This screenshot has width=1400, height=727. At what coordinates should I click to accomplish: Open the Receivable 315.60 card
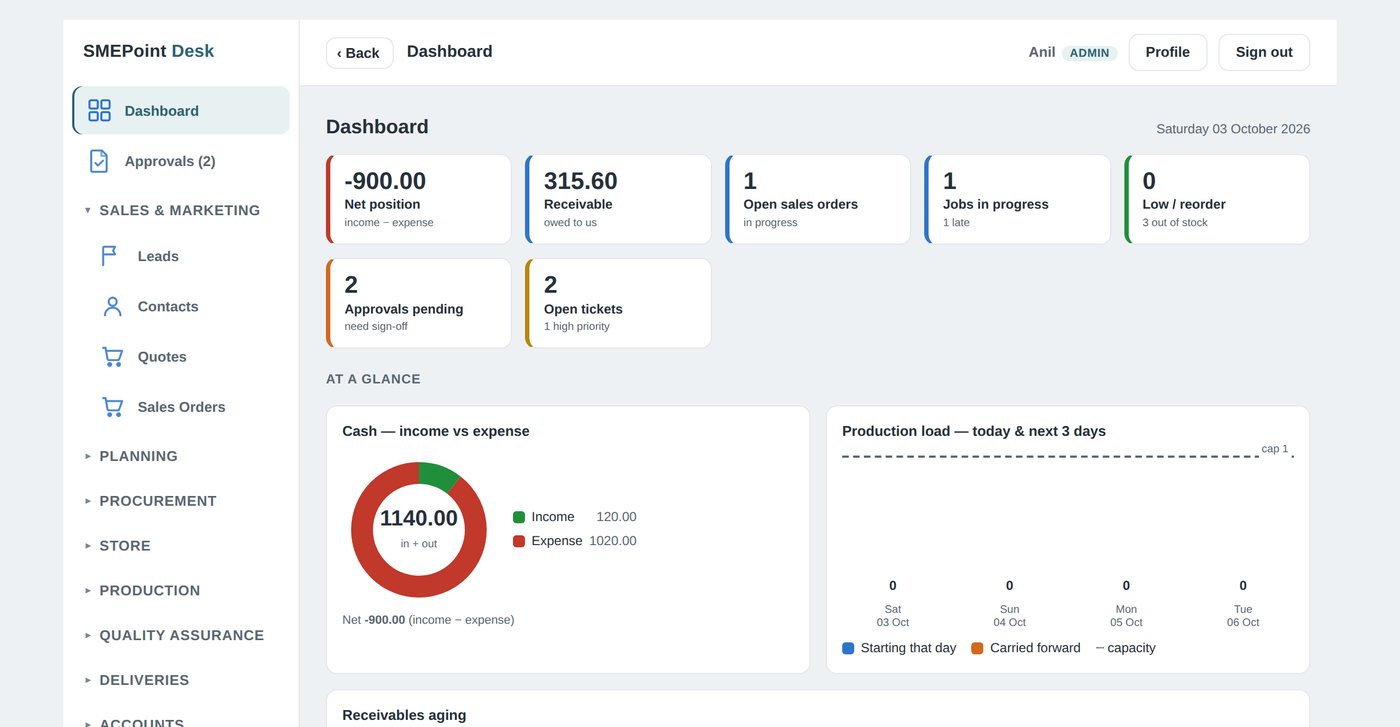pos(618,199)
